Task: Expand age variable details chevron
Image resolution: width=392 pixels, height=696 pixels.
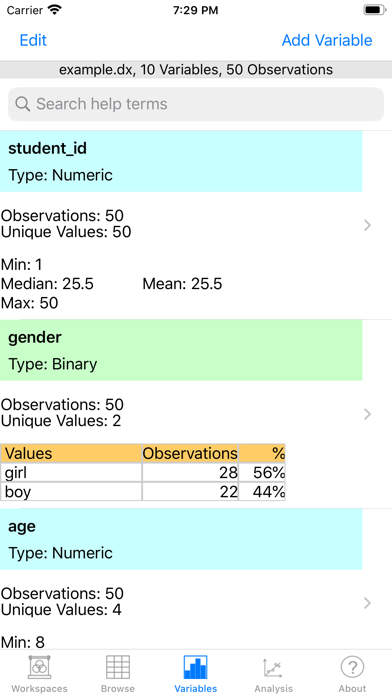Action: [367, 603]
